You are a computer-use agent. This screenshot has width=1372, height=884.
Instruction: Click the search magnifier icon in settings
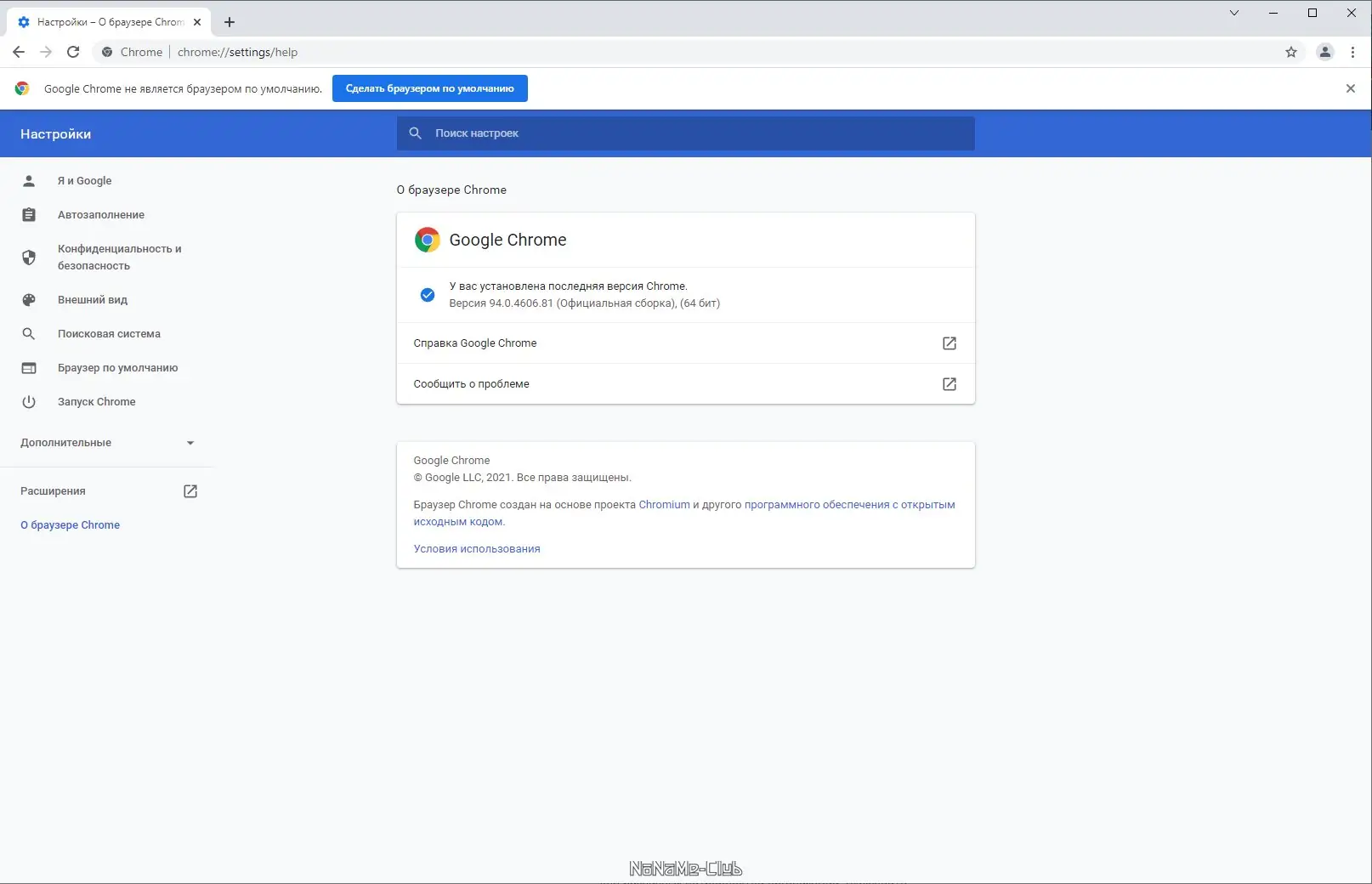(x=416, y=133)
